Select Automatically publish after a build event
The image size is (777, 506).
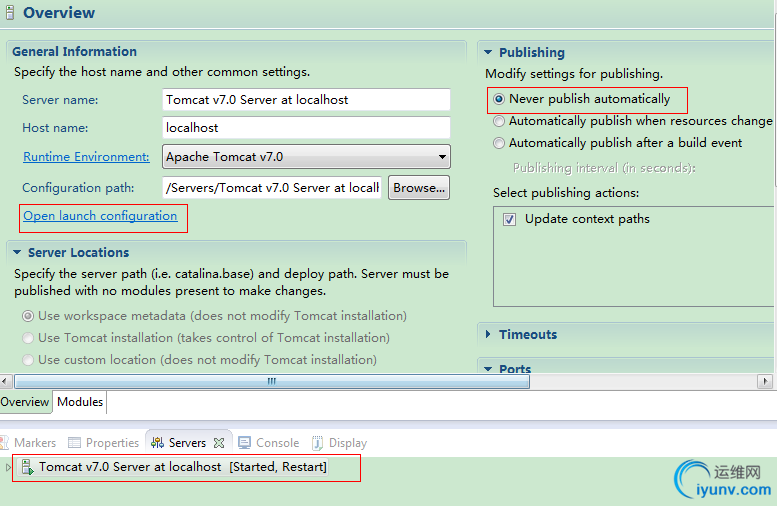pyautogui.click(x=499, y=143)
